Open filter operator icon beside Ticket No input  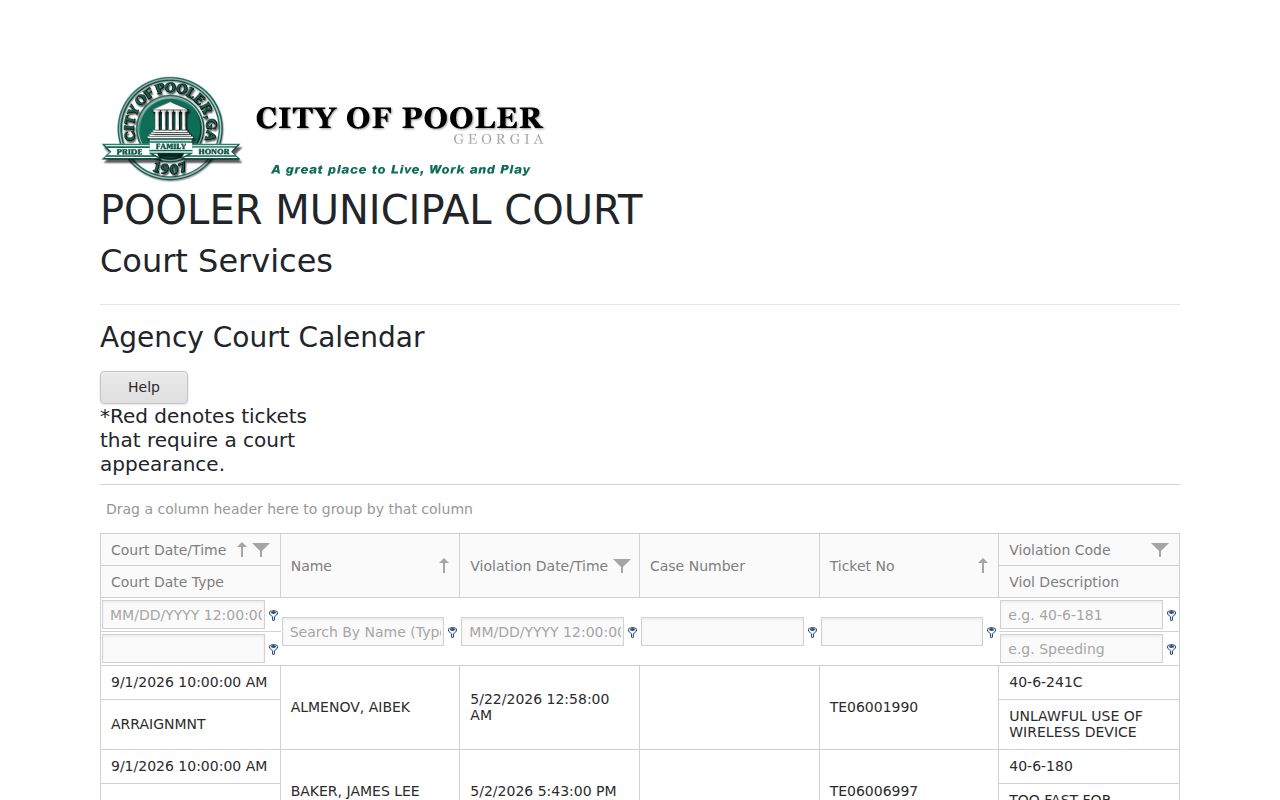991,633
